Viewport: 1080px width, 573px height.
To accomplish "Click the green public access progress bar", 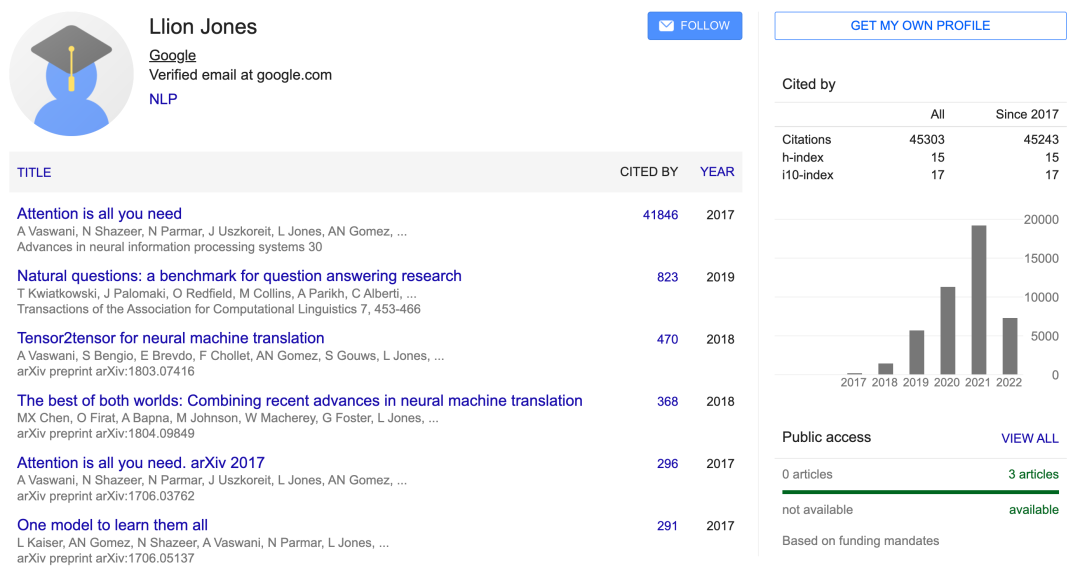I will (x=920, y=492).
